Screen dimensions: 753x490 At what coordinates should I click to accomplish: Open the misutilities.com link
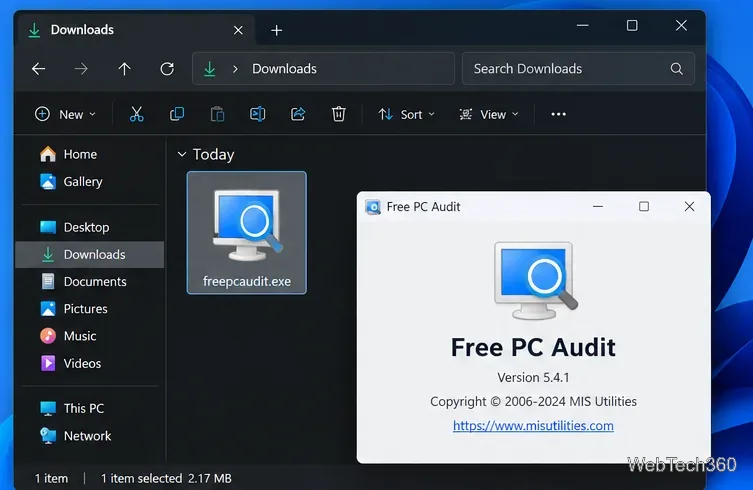tap(533, 426)
